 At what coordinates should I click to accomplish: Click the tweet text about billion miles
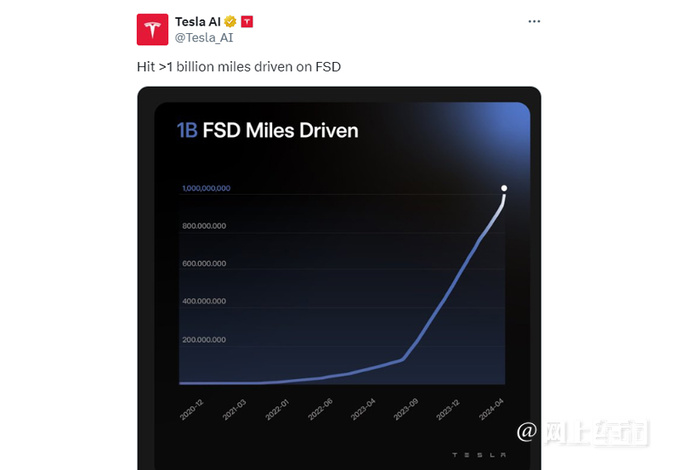pyautogui.click(x=239, y=67)
